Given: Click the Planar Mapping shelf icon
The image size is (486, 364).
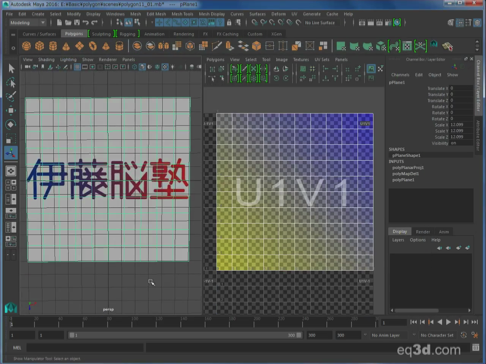Looking at the screenshot, I should tap(341, 46).
